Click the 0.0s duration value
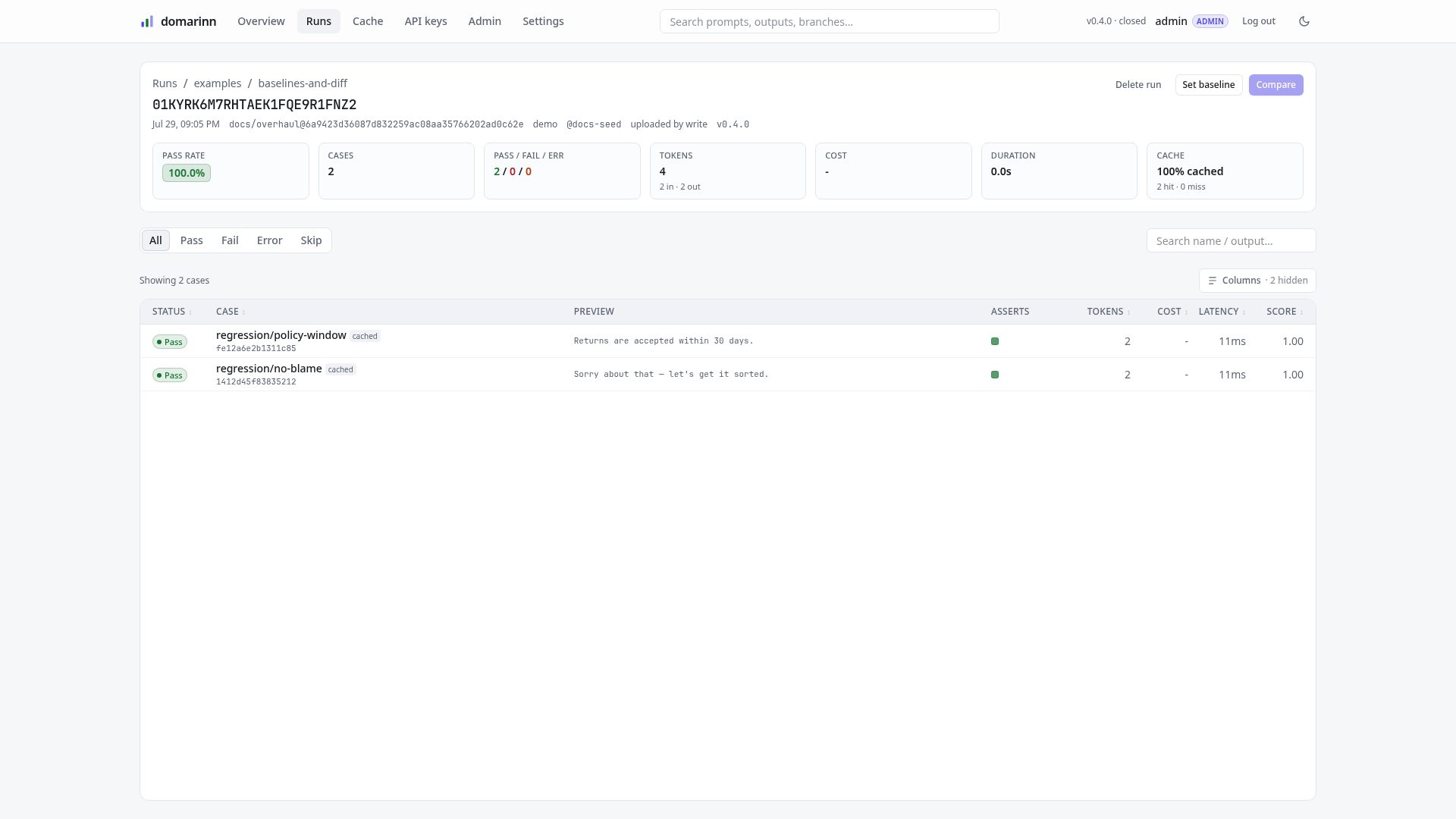Screen dimensions: 1456x819 coord(1001,171)
